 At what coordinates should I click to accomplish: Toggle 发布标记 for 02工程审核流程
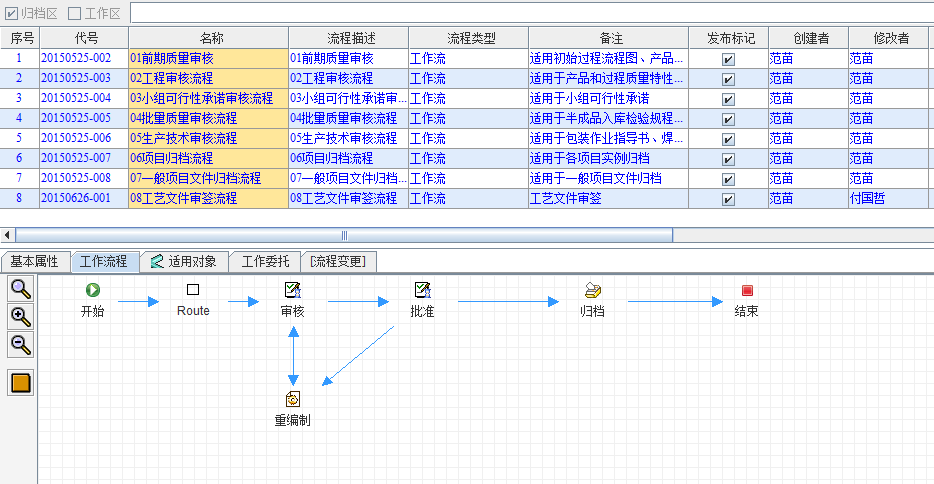pos(728,79)
